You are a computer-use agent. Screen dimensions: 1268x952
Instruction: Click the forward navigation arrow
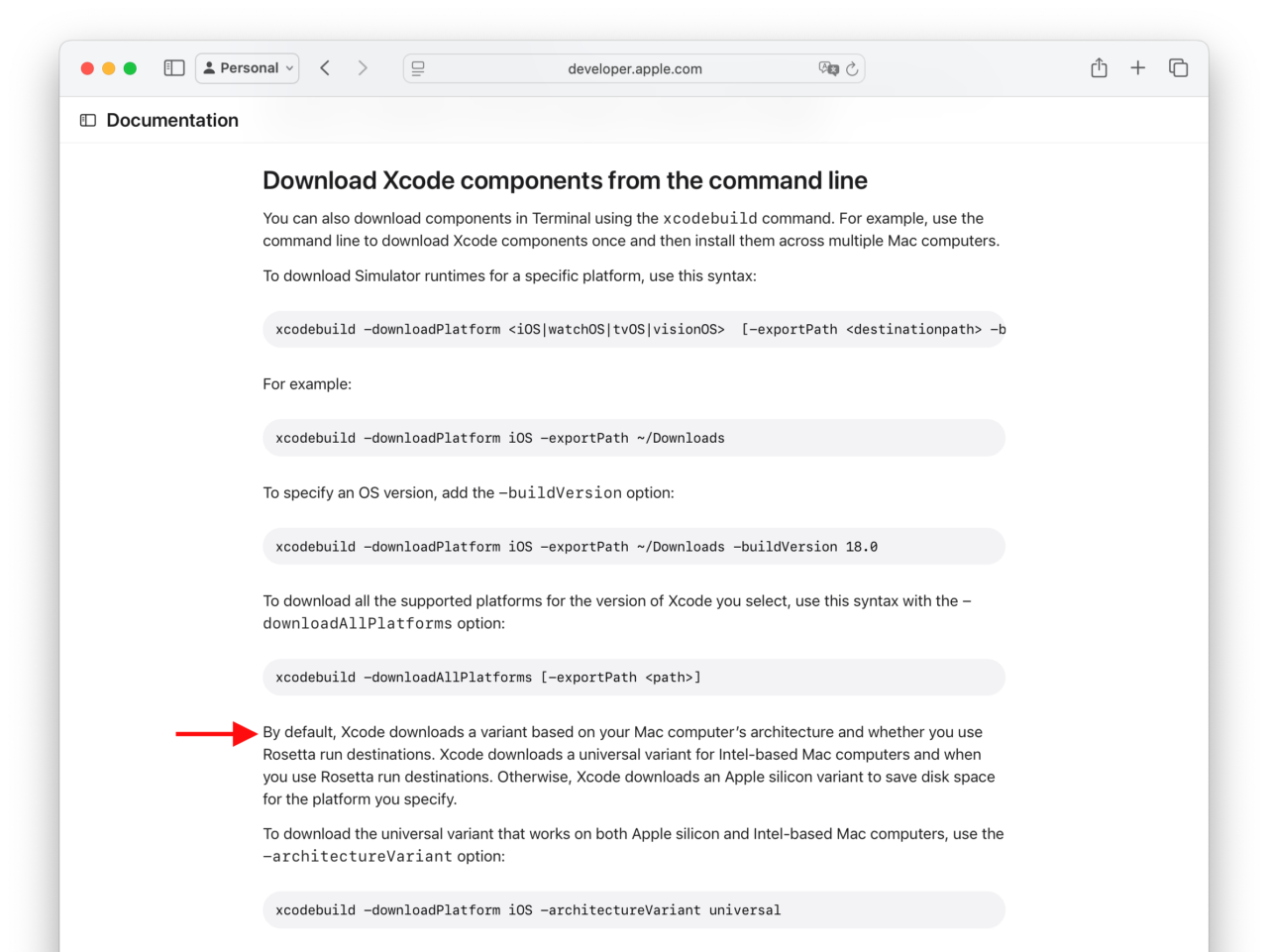[363, 67]
